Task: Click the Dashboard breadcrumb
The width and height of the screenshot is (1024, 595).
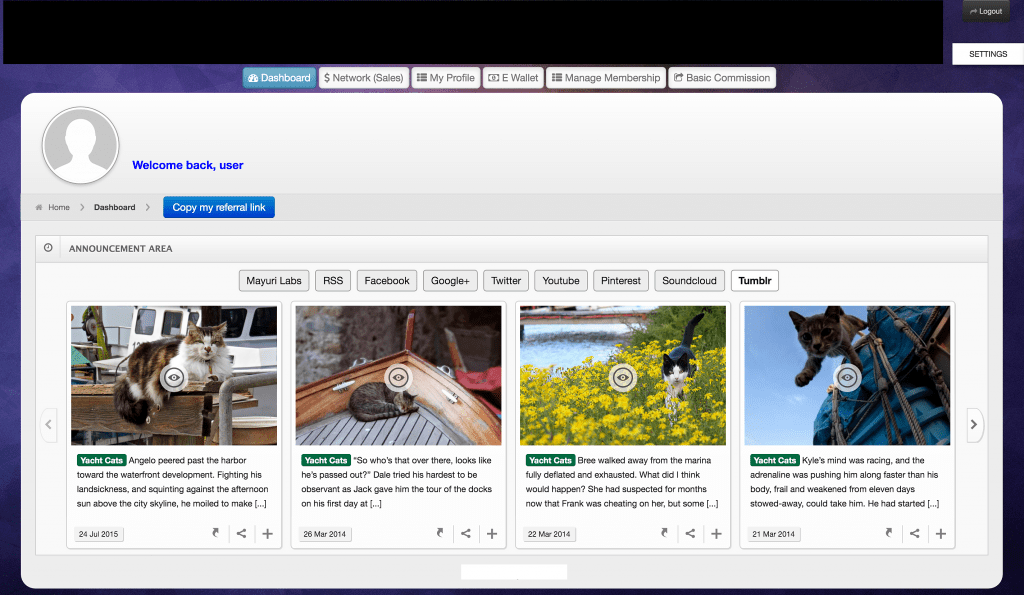Action: click(x=114, y=207)
